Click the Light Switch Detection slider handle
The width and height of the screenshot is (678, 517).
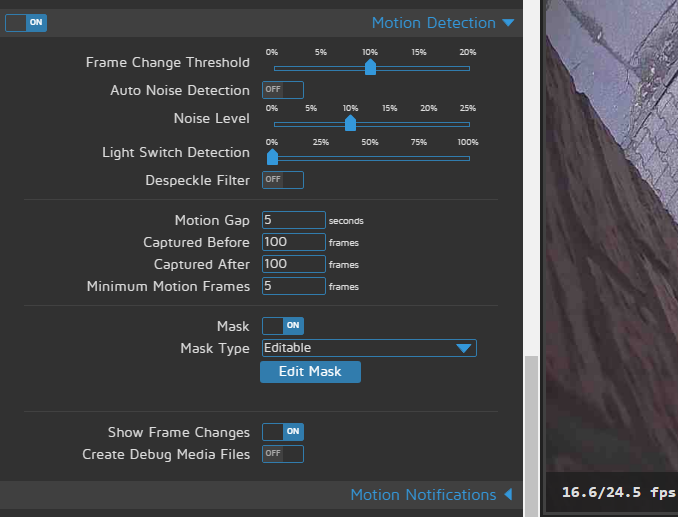272,157
